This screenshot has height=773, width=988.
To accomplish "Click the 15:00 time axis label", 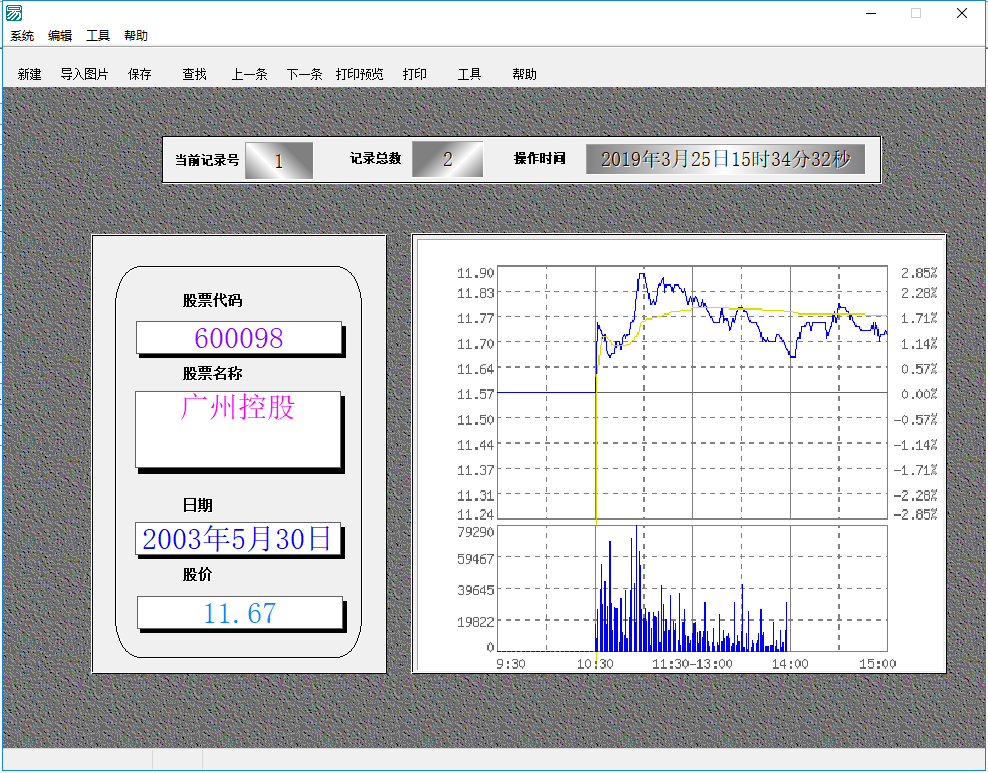I will 877,663.
